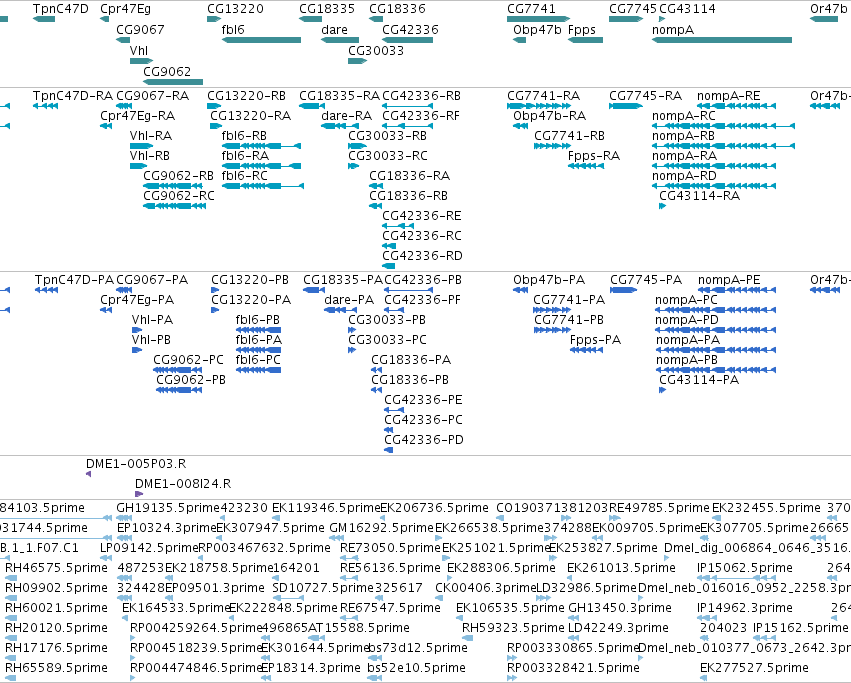Select the CG43114-RA transcript label

click(700, 196)
